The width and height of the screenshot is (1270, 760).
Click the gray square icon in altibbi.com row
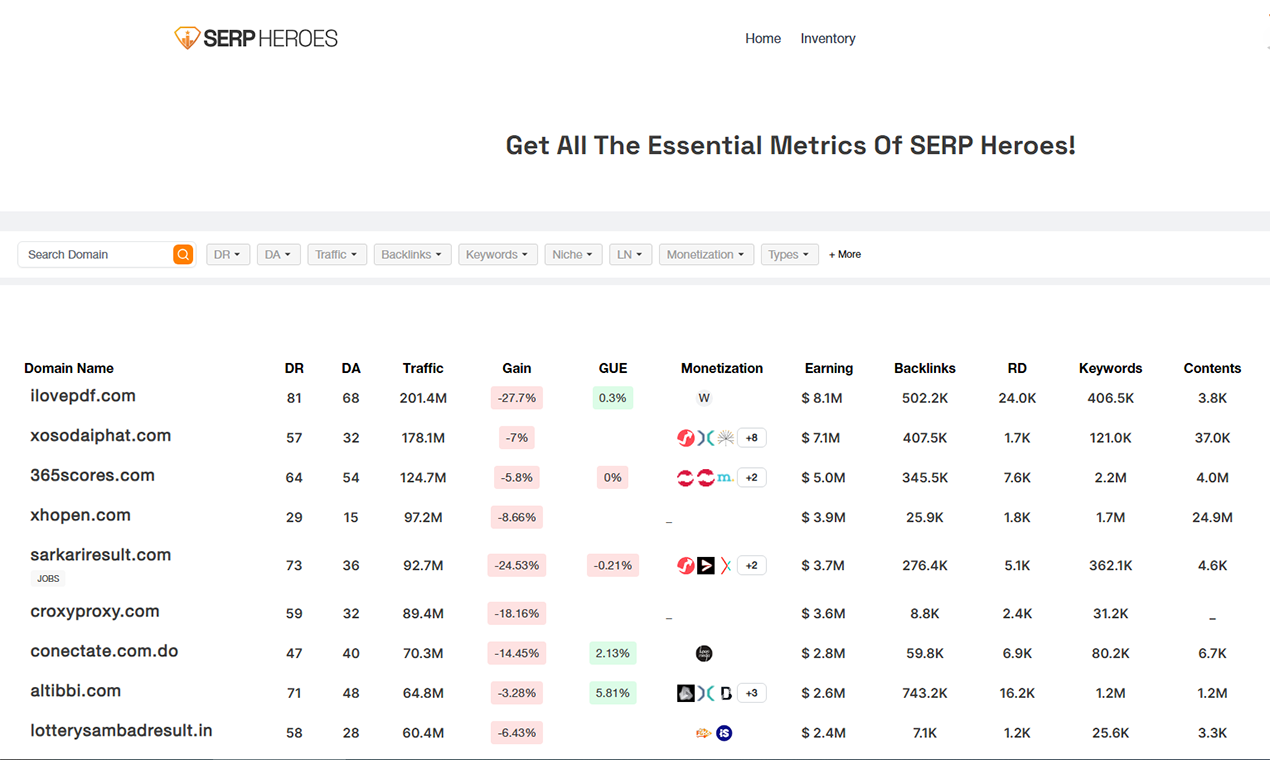click(x=686, y=693)
